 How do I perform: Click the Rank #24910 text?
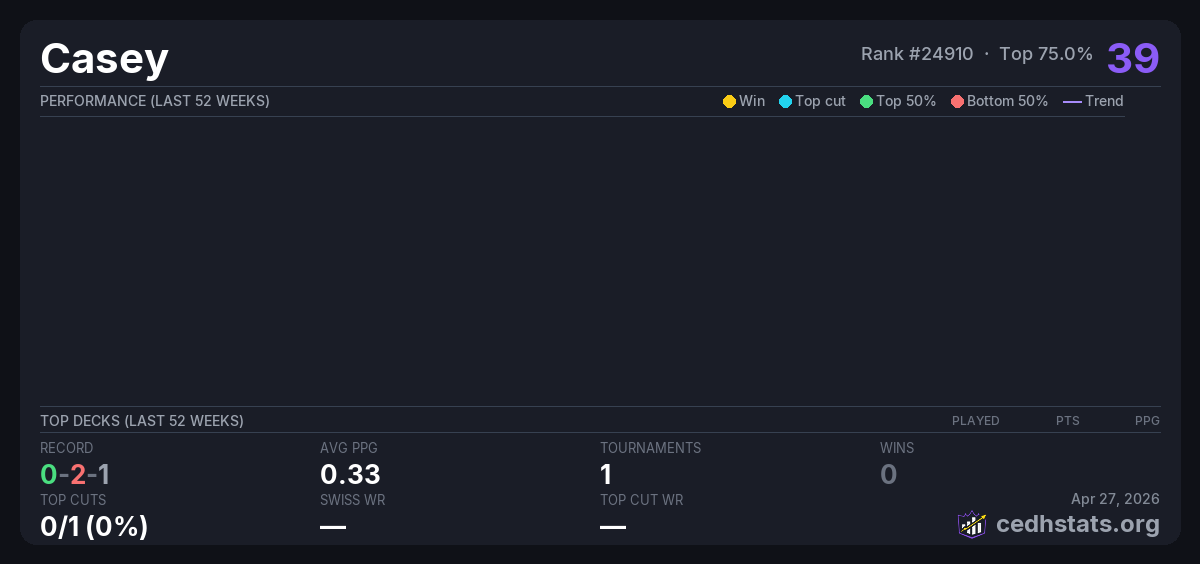pos(916,54)
